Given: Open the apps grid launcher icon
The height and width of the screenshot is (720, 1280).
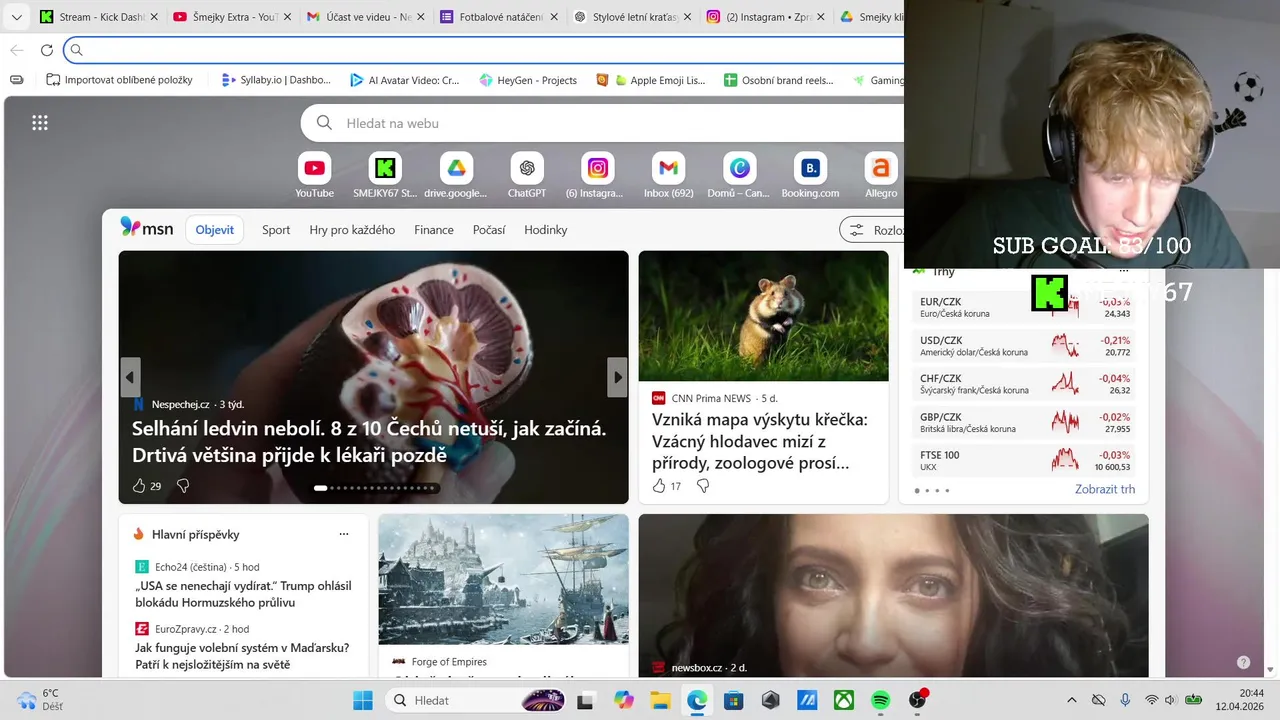Looking at the screenshot, I should (x=40, y=123).
